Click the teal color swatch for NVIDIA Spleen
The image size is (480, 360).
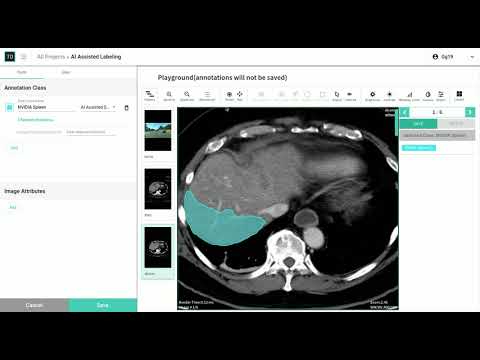(10, 107)
